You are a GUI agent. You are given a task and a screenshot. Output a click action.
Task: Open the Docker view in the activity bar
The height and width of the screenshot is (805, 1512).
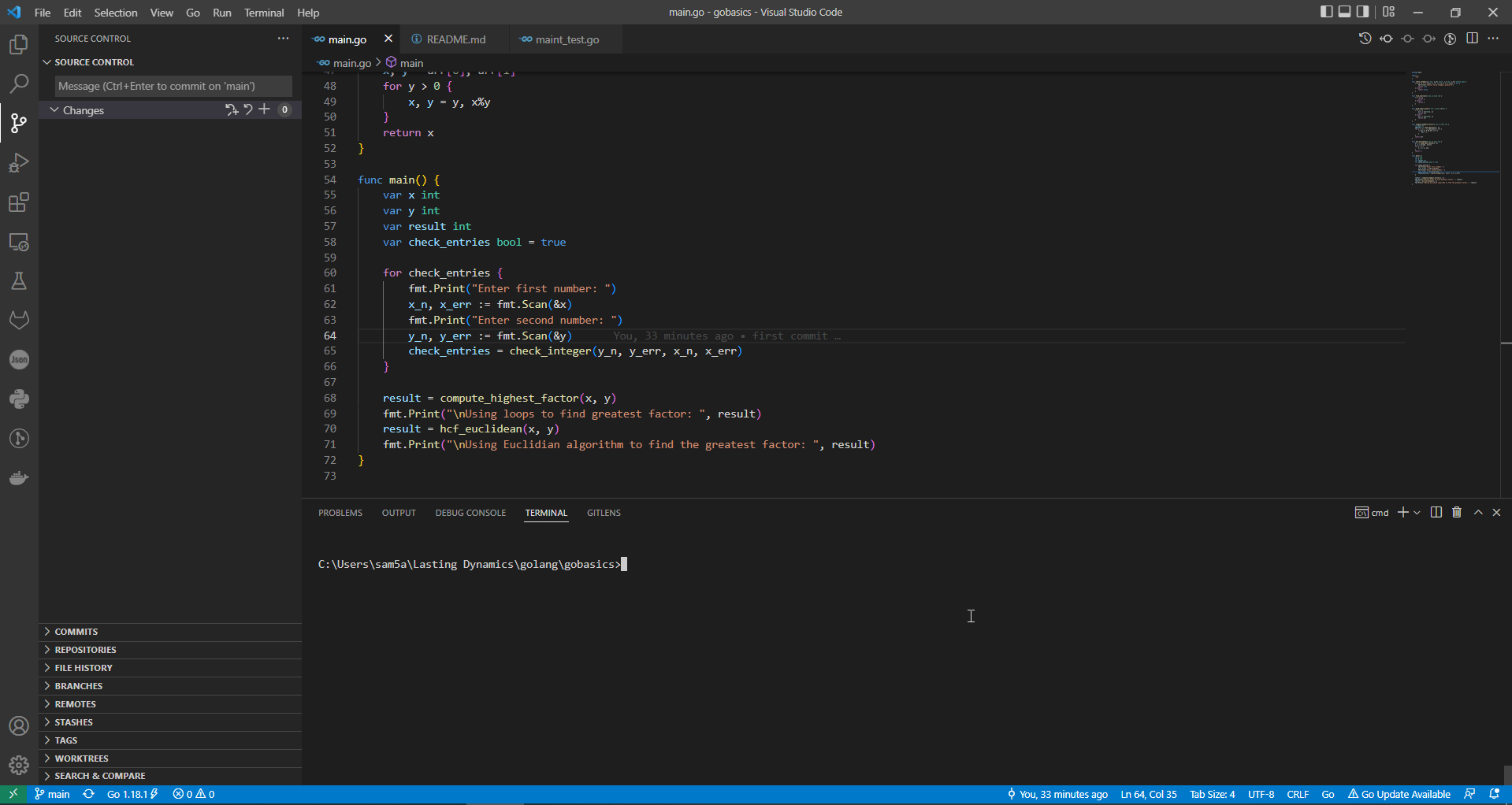(19, 477)
